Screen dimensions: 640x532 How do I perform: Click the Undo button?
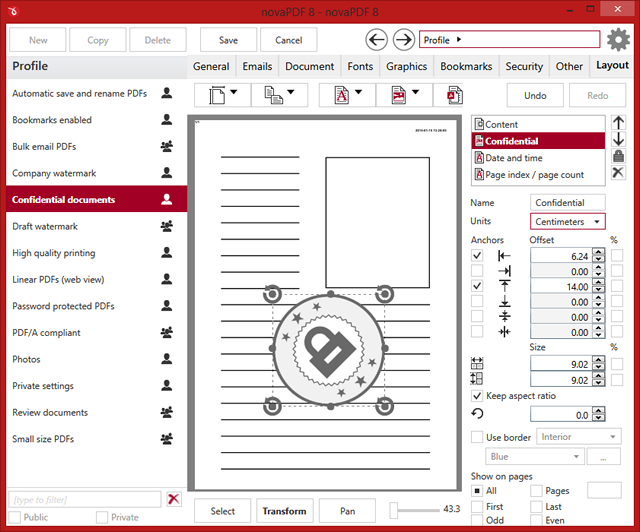(535, 95)
